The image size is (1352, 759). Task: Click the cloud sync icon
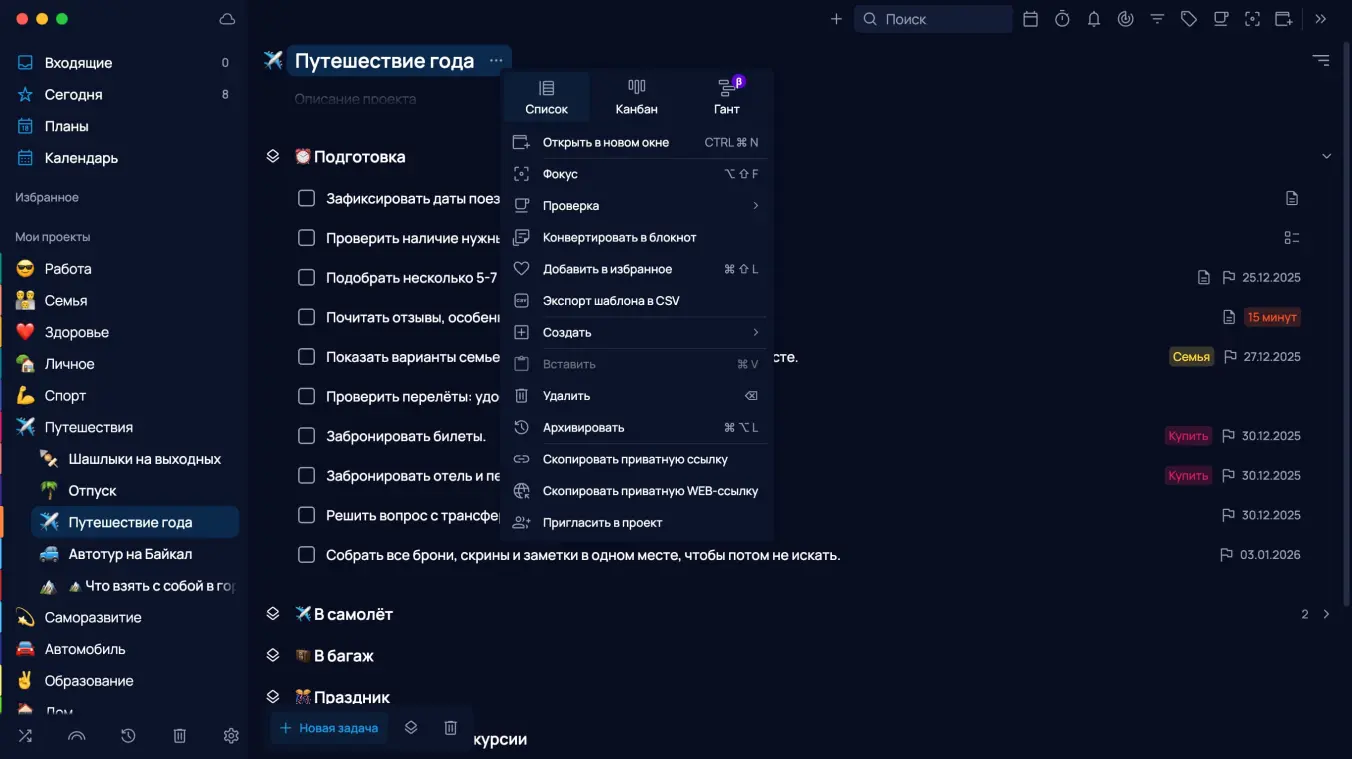coord(227,19)
